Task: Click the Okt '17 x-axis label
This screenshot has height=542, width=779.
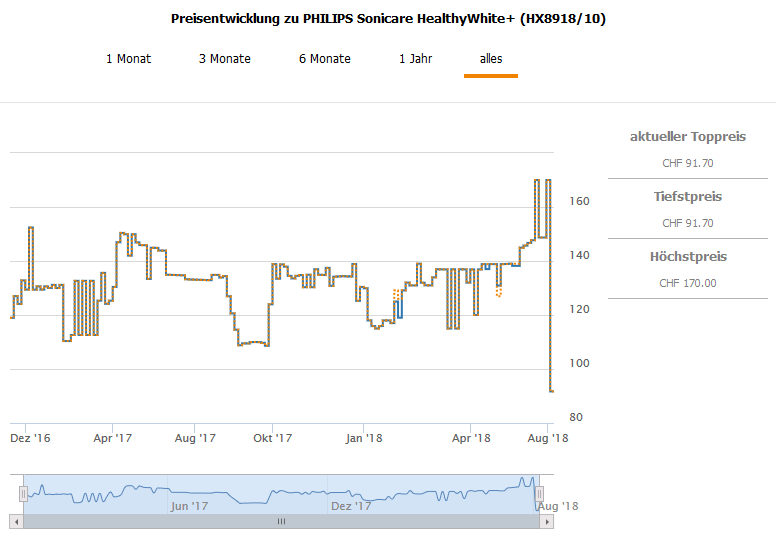Action: click(272, 438)
